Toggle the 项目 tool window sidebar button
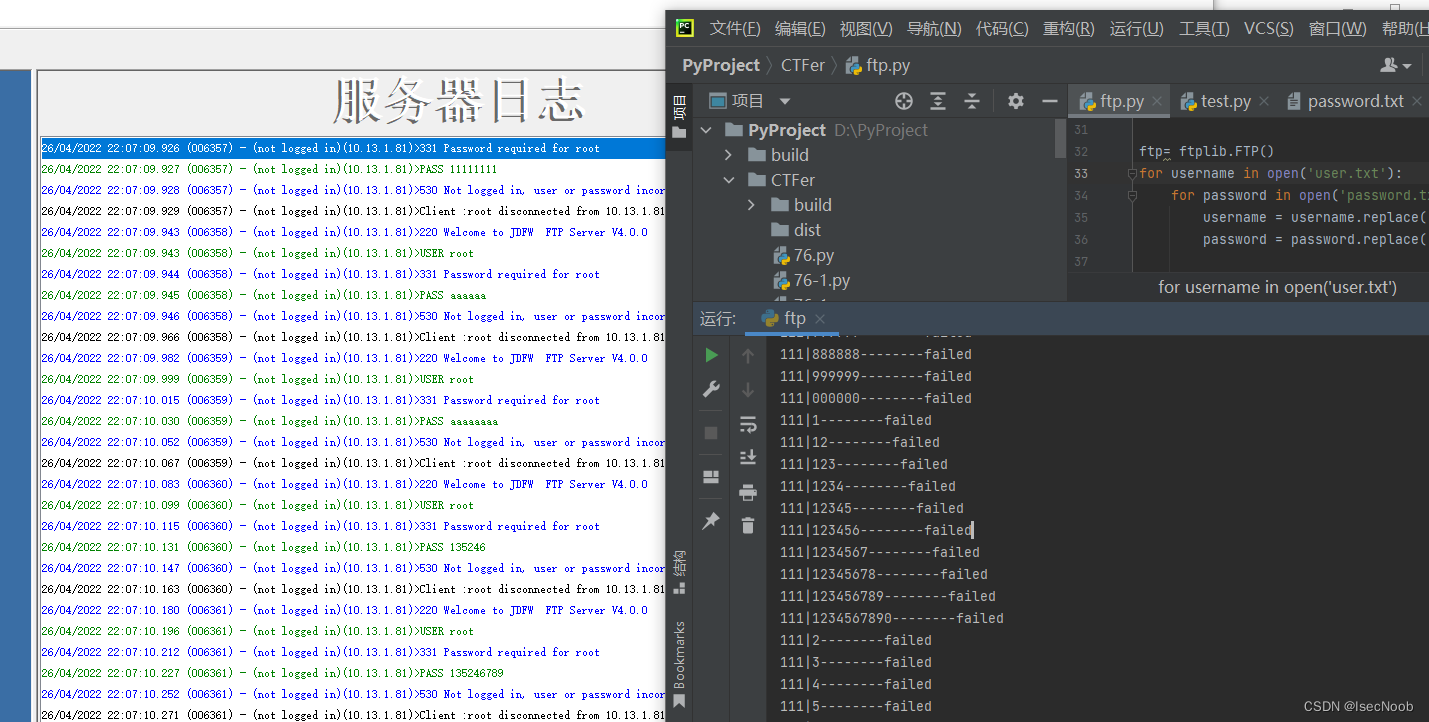The width and height of the screenshot is (1429, 722). coord(679,117)
